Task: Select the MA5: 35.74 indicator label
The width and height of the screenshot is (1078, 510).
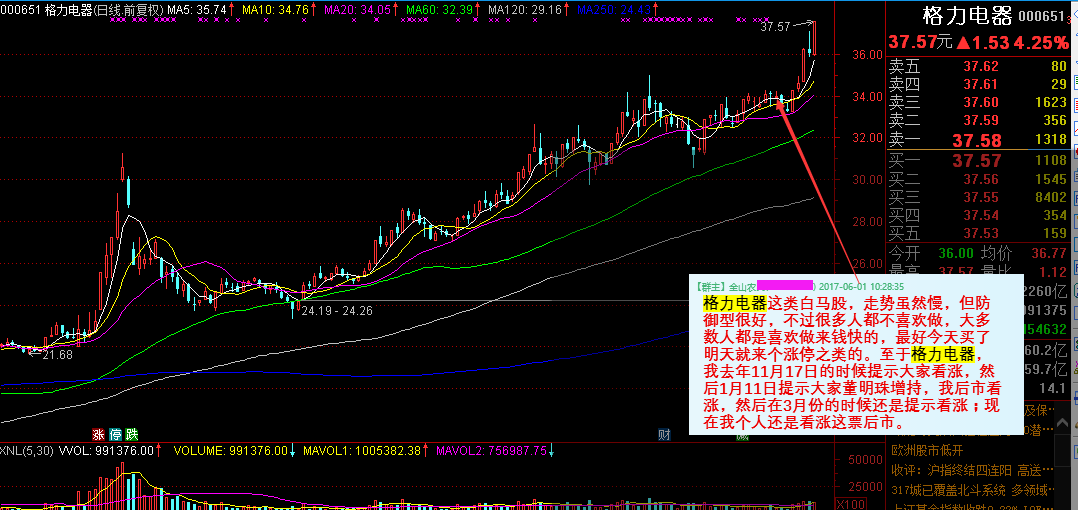Action: (x=199, y=10)
